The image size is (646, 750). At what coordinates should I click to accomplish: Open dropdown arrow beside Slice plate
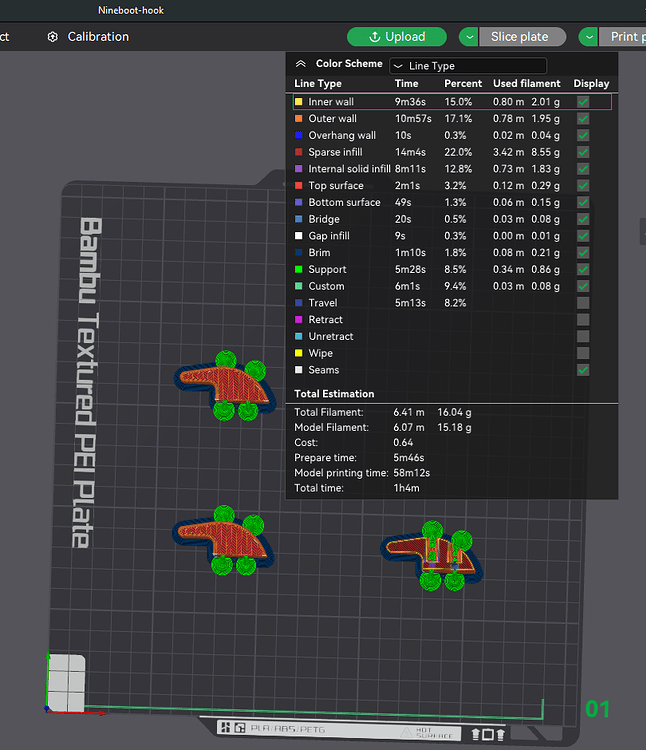(x=469, y=37)
